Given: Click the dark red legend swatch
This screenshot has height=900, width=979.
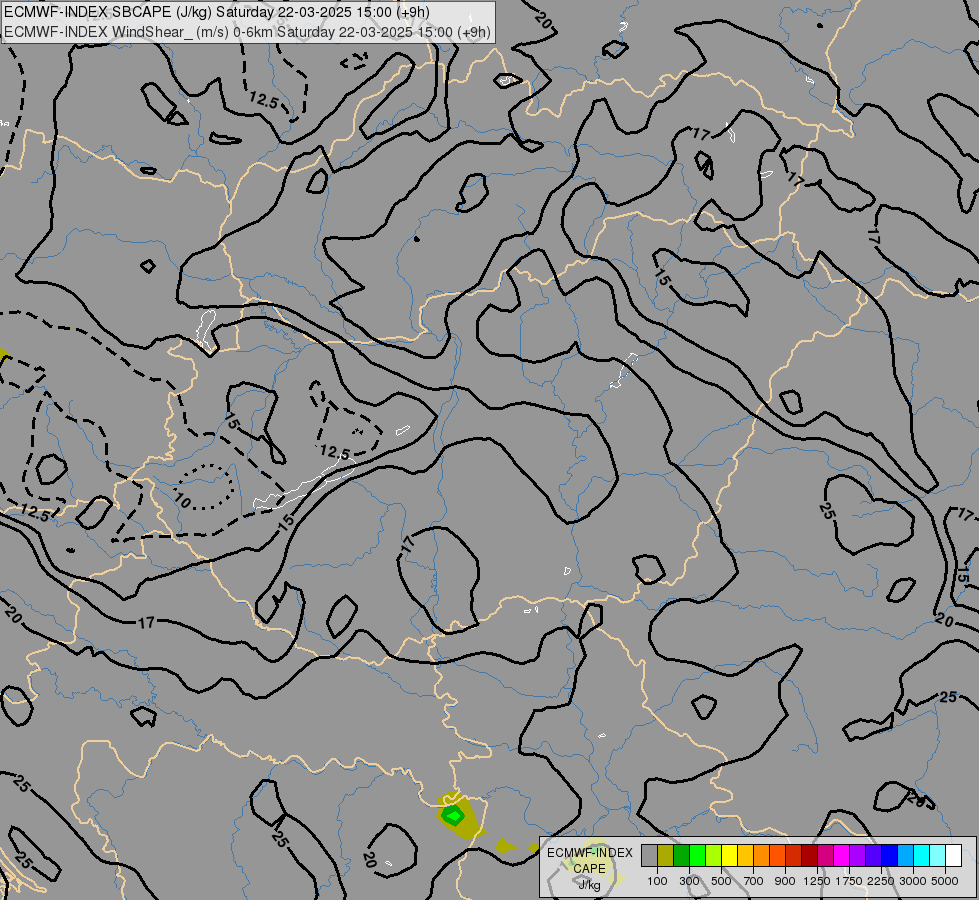Looking at the screenshot, I should [810, 856].
